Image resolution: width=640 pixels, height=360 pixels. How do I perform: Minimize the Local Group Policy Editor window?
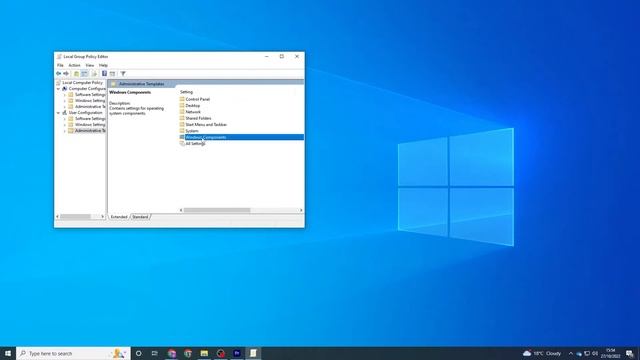(267, 56)
